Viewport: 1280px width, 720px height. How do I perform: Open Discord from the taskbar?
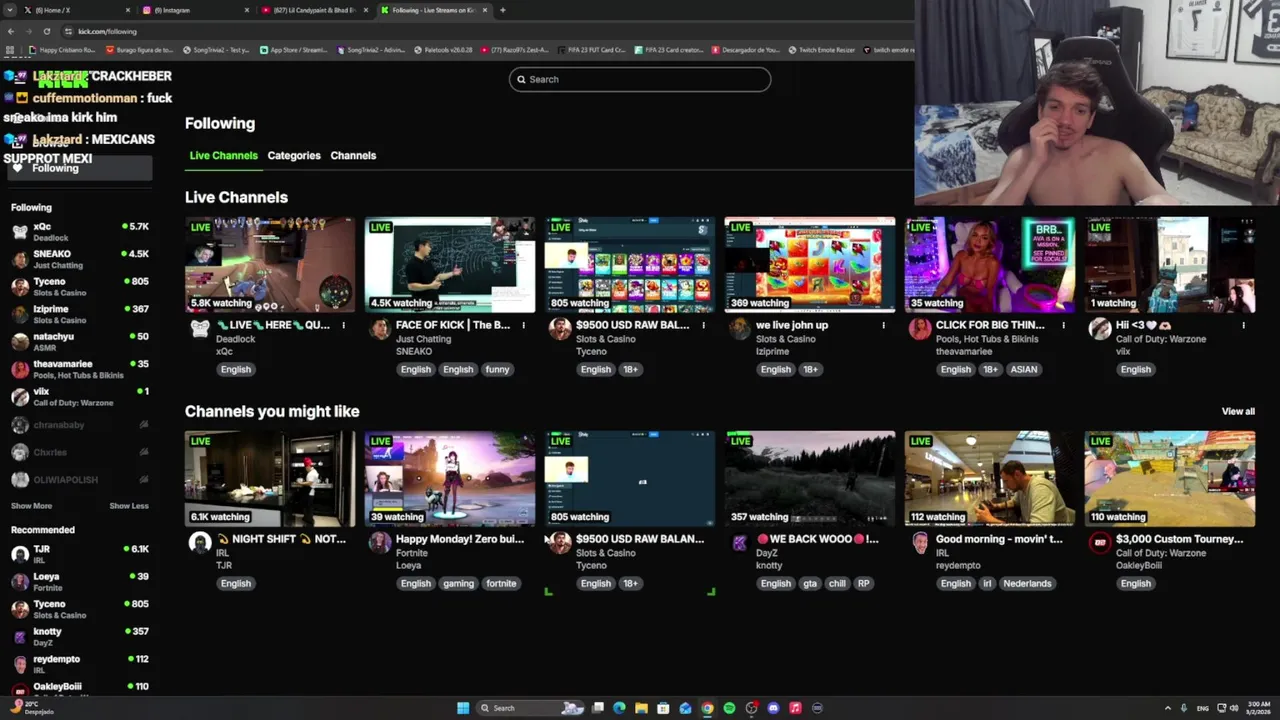(x=773, y=708)
